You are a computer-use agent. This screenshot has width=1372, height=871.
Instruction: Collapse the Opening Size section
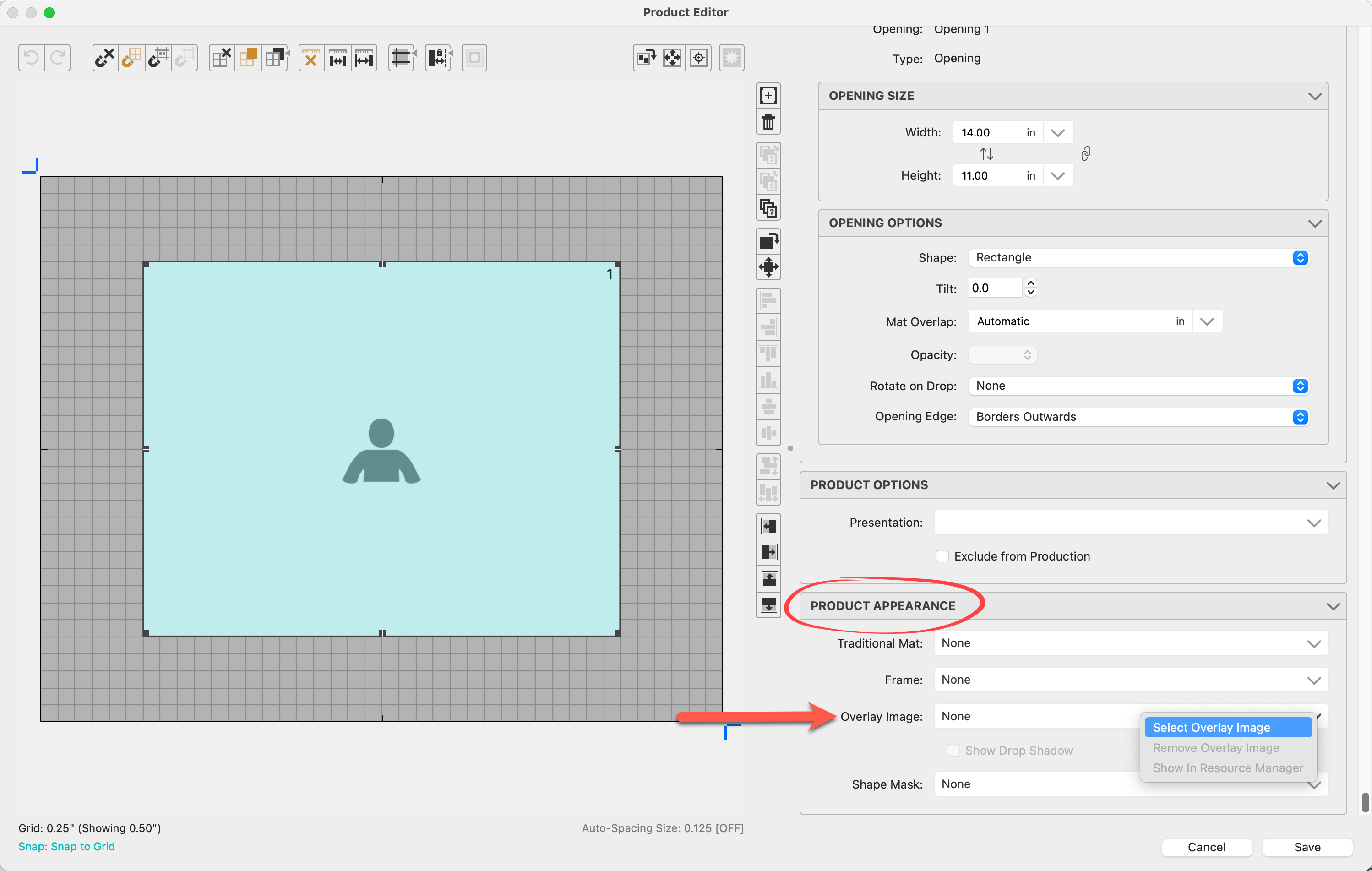click(1314, 96)
